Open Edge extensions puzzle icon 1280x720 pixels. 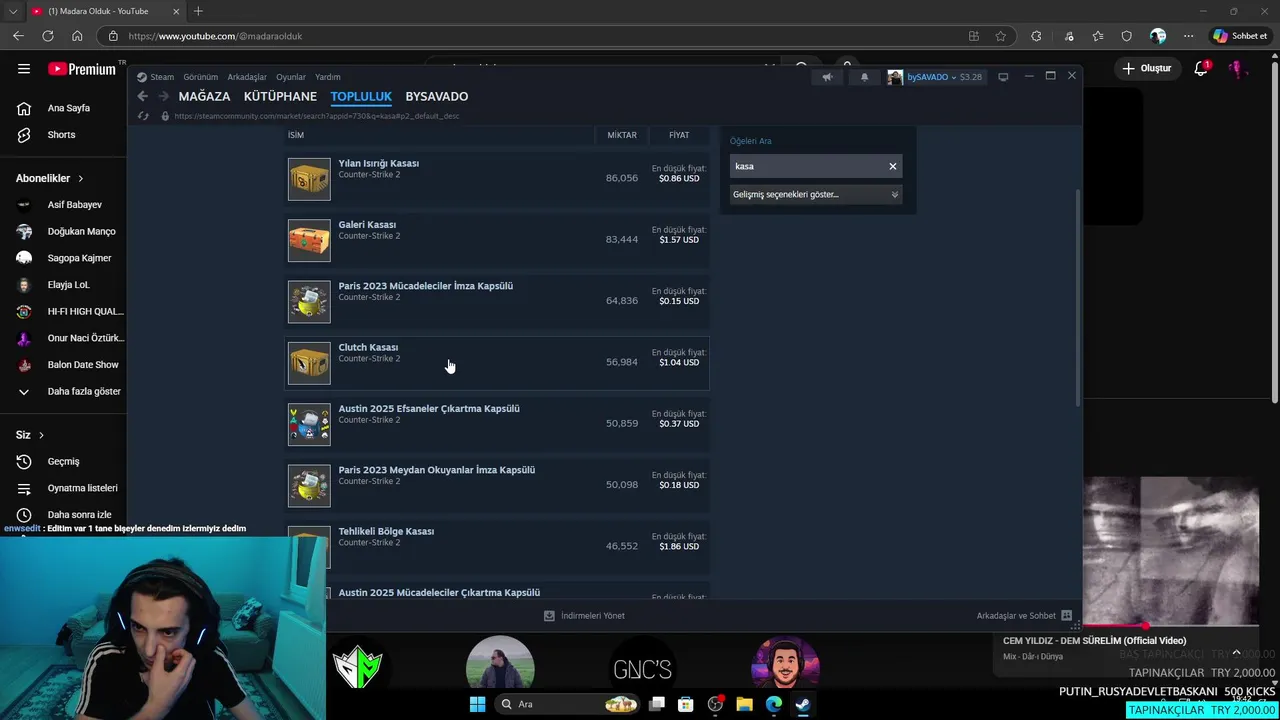click(x=1036, y=36)
